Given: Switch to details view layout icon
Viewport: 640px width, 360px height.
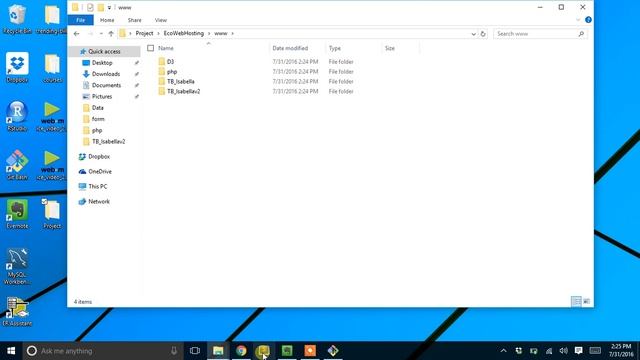Looking at the screenshot, I should point(576,301).
